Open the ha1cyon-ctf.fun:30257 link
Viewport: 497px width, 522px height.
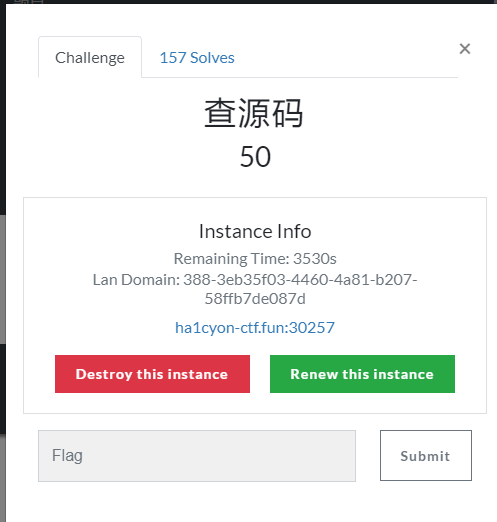(255, 328)
